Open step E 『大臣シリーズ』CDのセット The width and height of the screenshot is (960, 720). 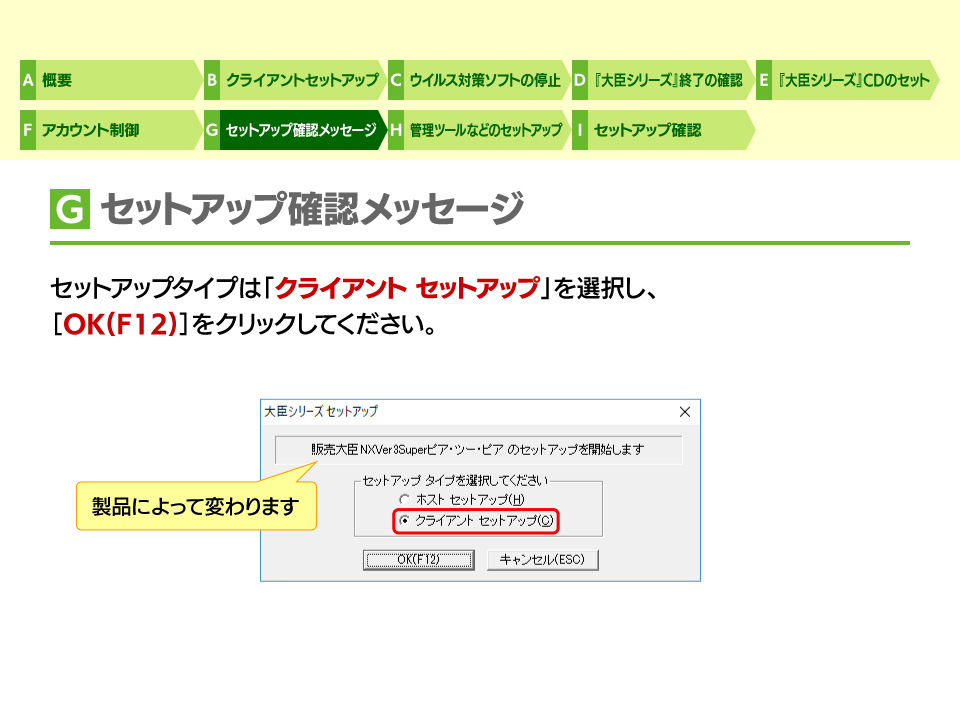tap(847, 80)
